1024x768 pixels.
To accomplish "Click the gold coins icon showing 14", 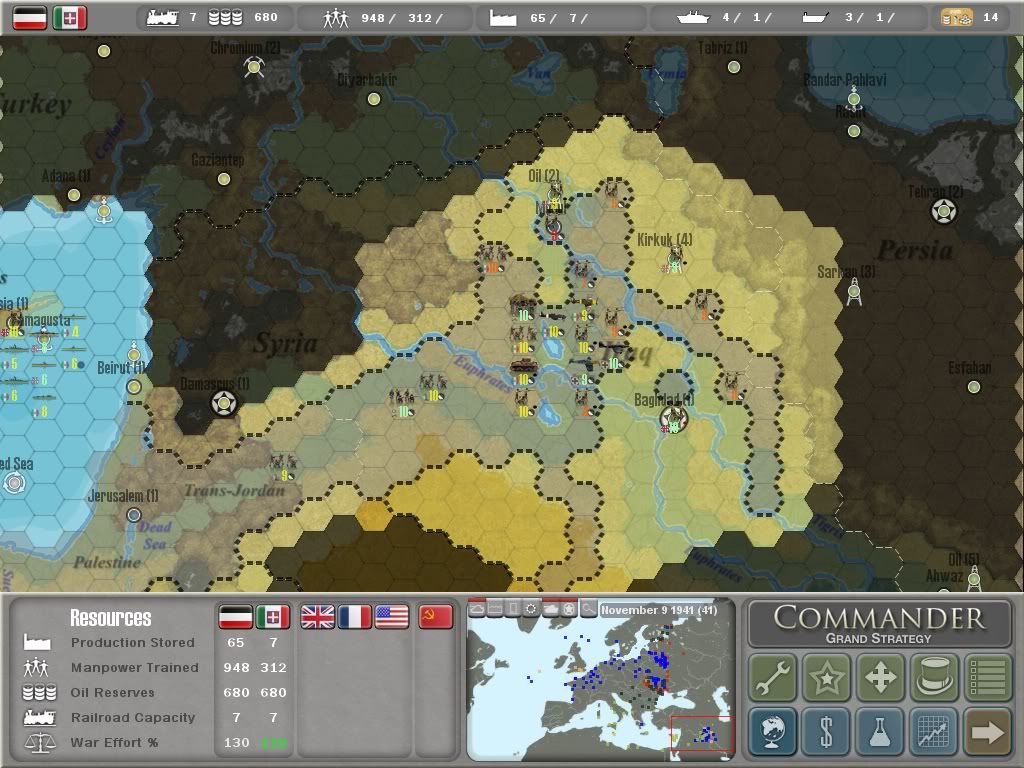I will [x=957, y=18].
